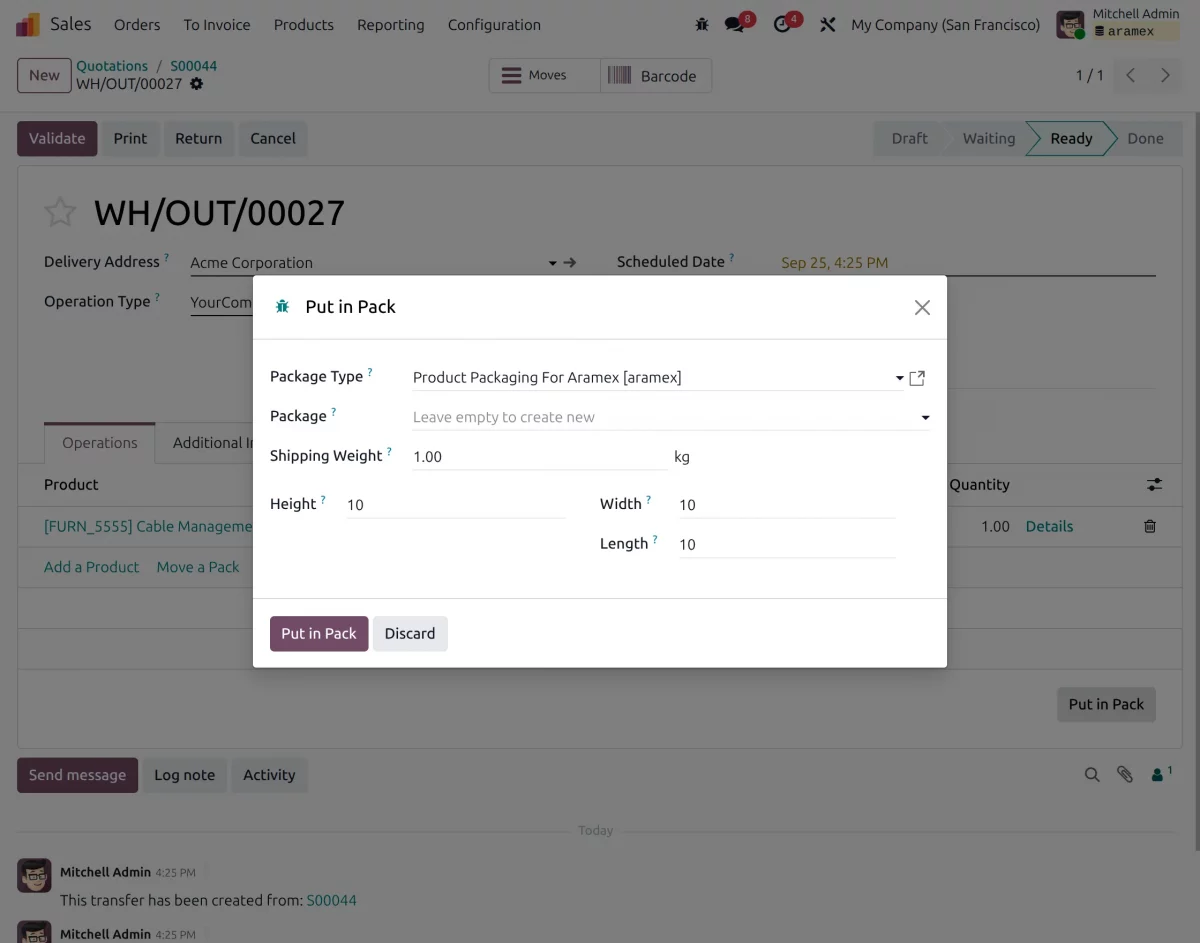Image resolution: width=1200 pixels, height=943 pixels.
Task: Search chatter messages magnifier icon
Action: [1092, 775]
